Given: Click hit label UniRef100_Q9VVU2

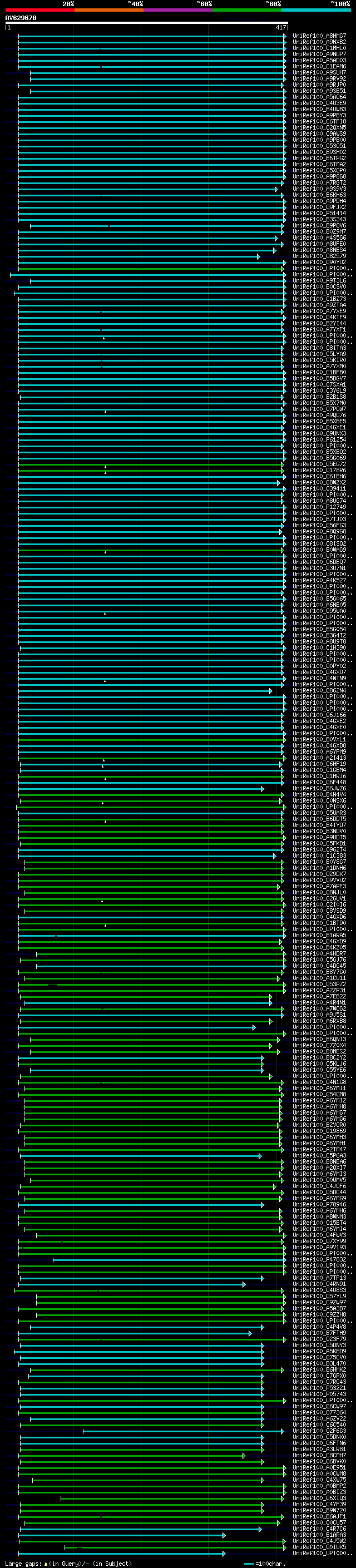Looking at the screenshot, I should [319, 880].
